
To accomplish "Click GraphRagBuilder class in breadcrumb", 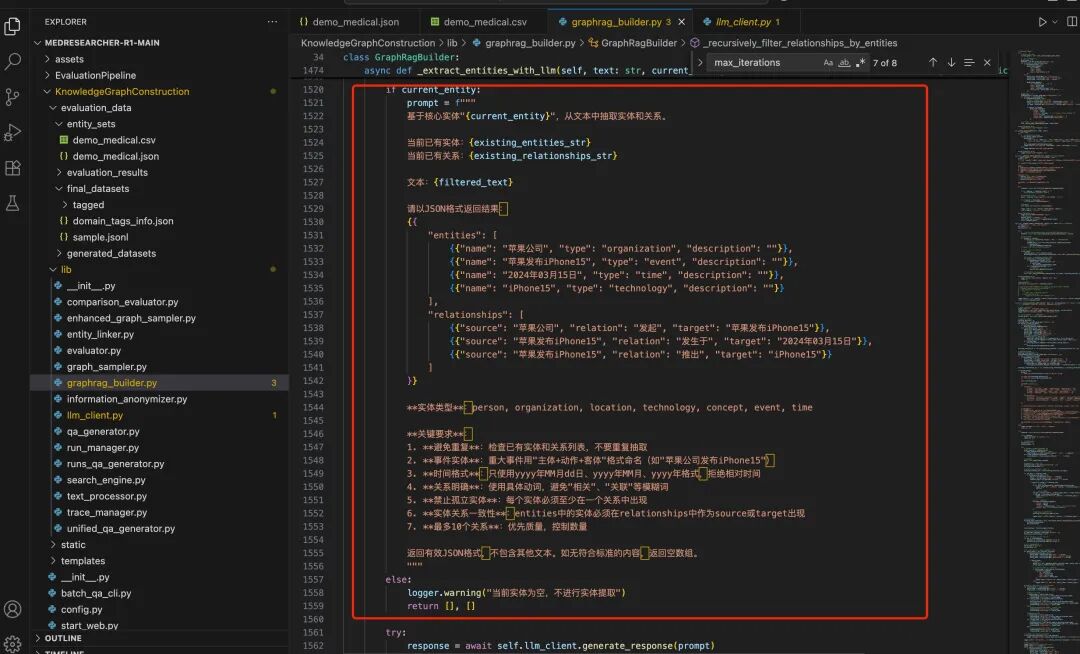I will [x=638, y=43].
